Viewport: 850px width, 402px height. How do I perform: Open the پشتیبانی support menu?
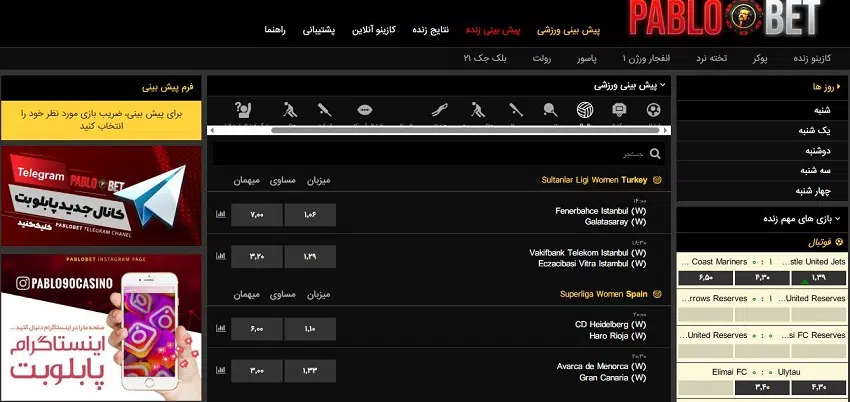pos(319,30)
